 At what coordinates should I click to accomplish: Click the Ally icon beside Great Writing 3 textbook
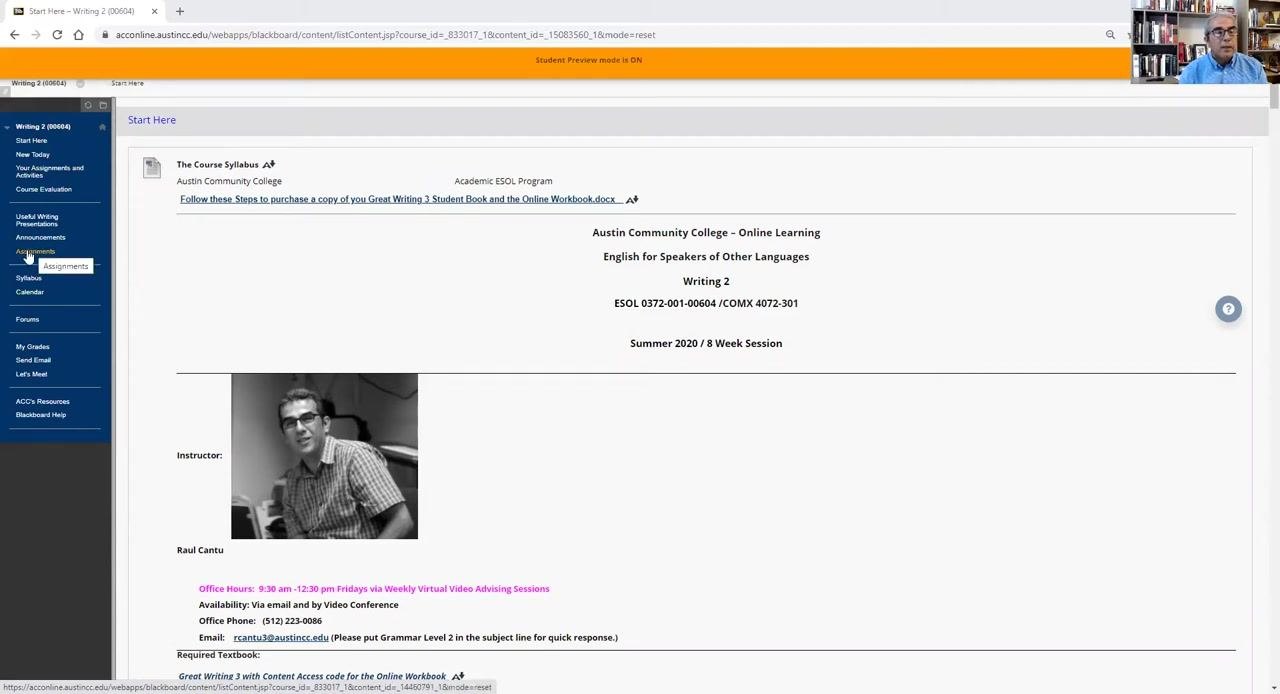(458, 677)
